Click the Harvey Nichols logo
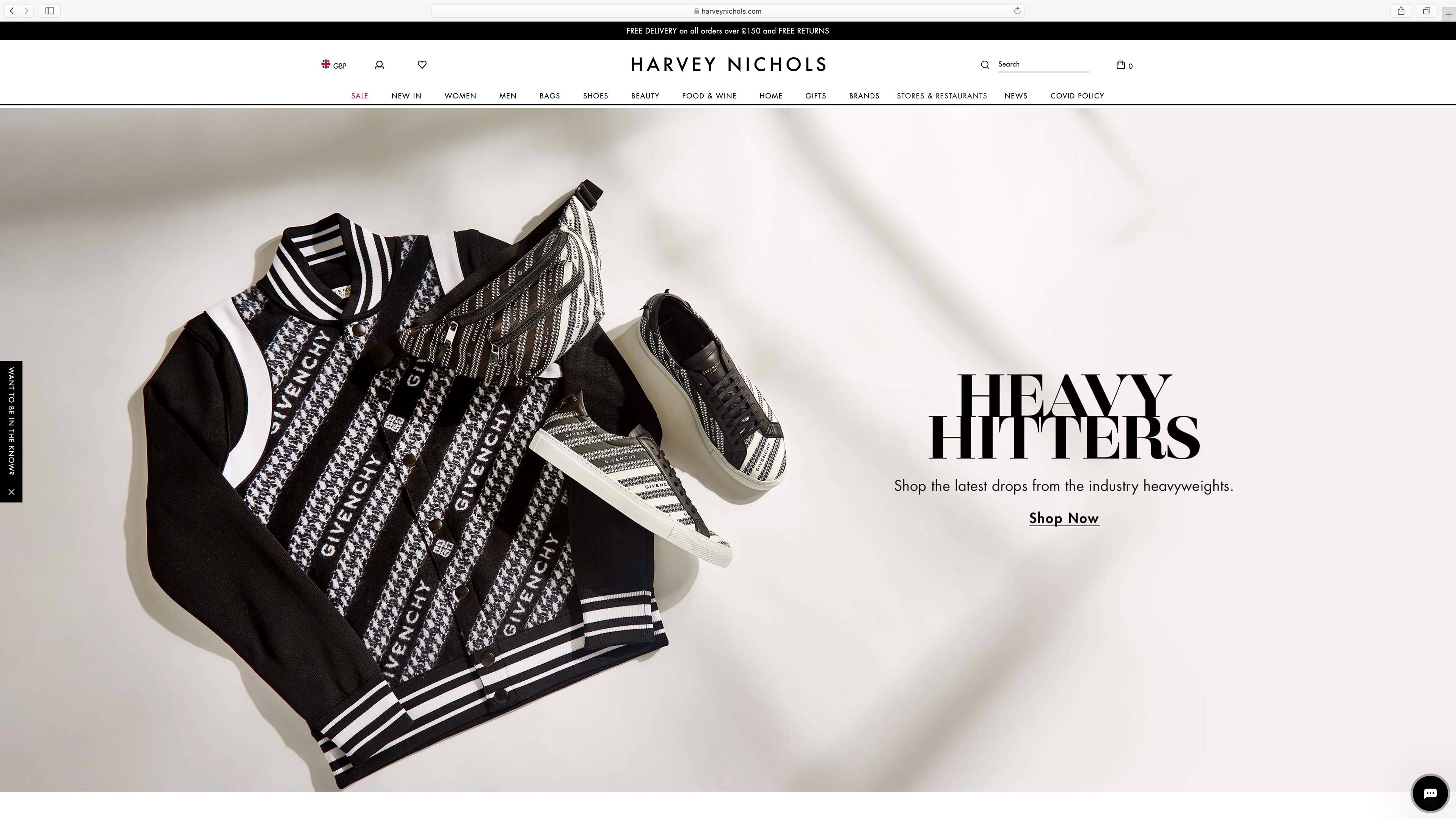 tap(728, 64)
